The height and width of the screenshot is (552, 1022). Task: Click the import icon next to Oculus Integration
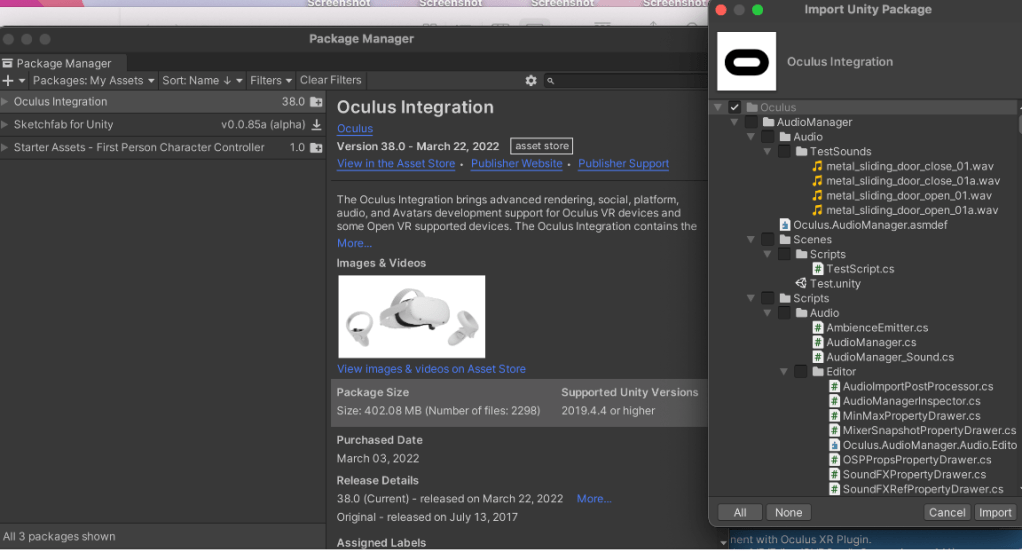[316, 102]
